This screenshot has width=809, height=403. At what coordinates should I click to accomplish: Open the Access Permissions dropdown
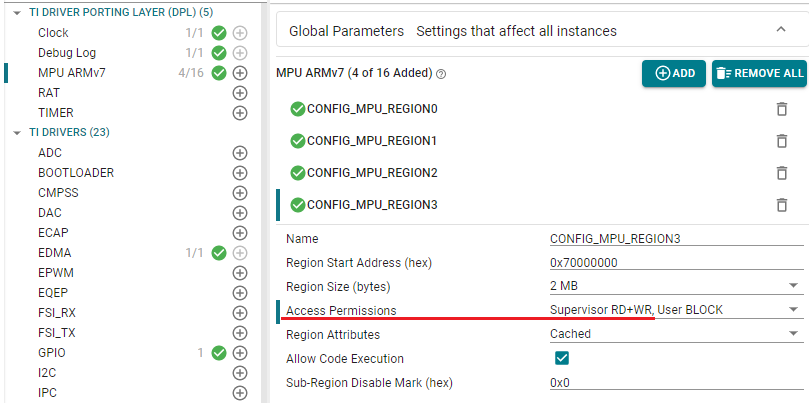[x=676, y=310]
